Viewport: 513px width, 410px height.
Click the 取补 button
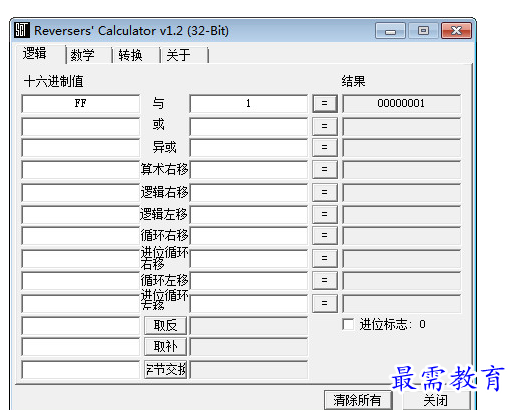coord(165,347)
